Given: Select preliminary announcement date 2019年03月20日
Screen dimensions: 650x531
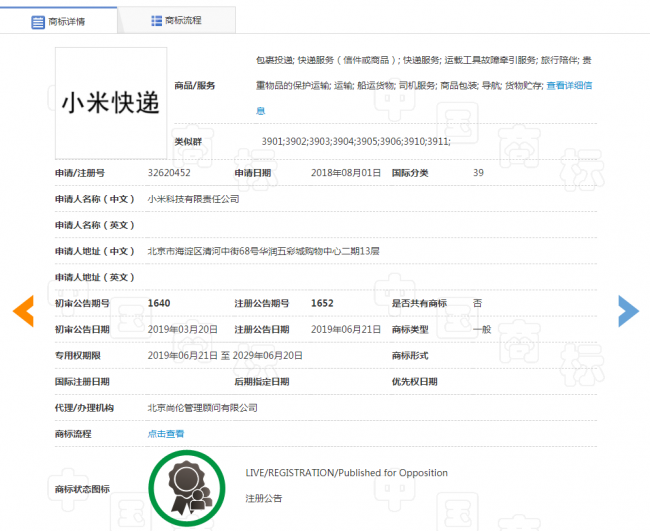Looking at the screenshot, I should click(x=183, y=330).
